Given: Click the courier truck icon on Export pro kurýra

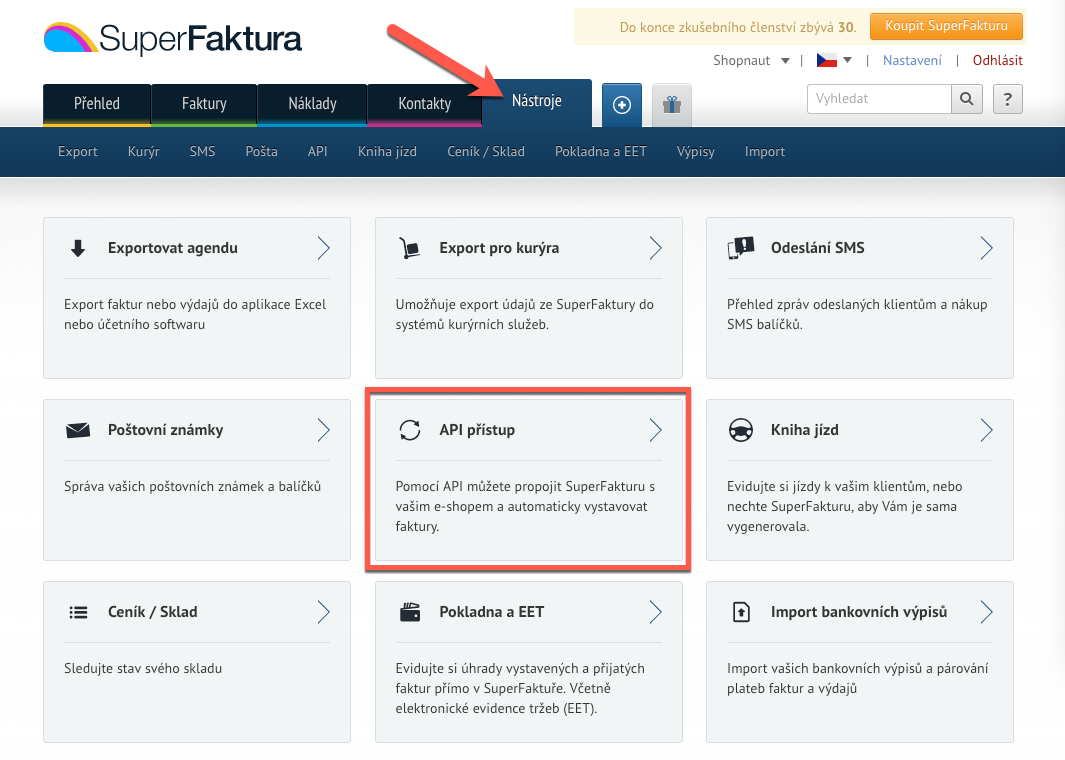Looking at the screenshot, I should (x=410, y=247).
